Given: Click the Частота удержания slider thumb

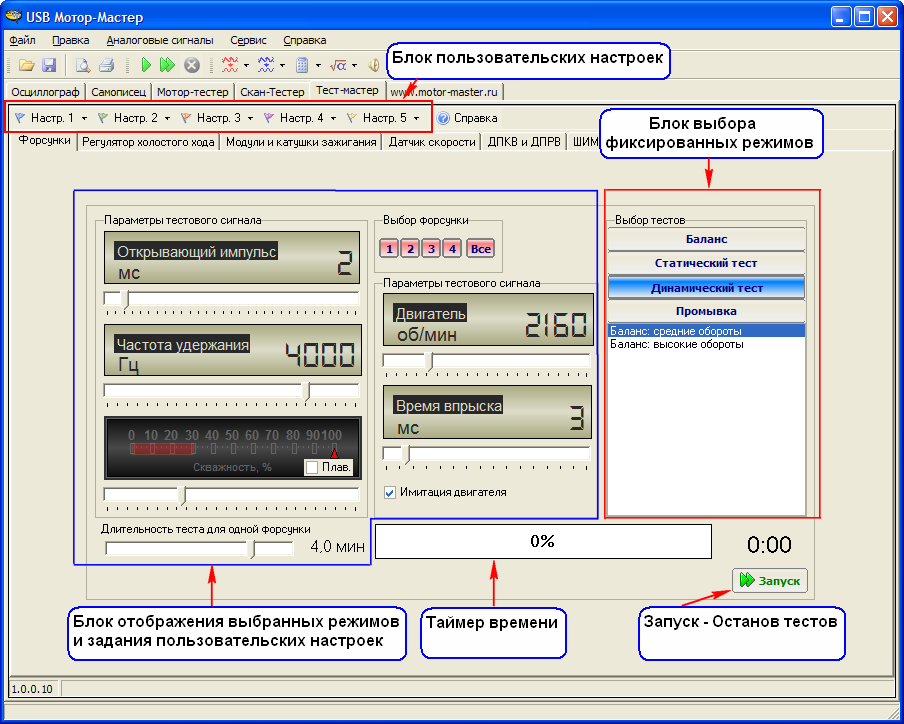Looking at the screenshot, I should (307, 390).
